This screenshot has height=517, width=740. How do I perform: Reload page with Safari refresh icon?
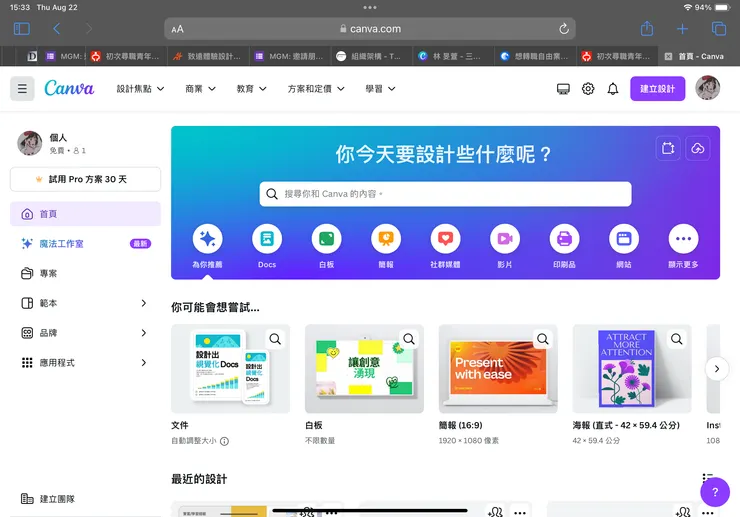click(x=564, y=29)
